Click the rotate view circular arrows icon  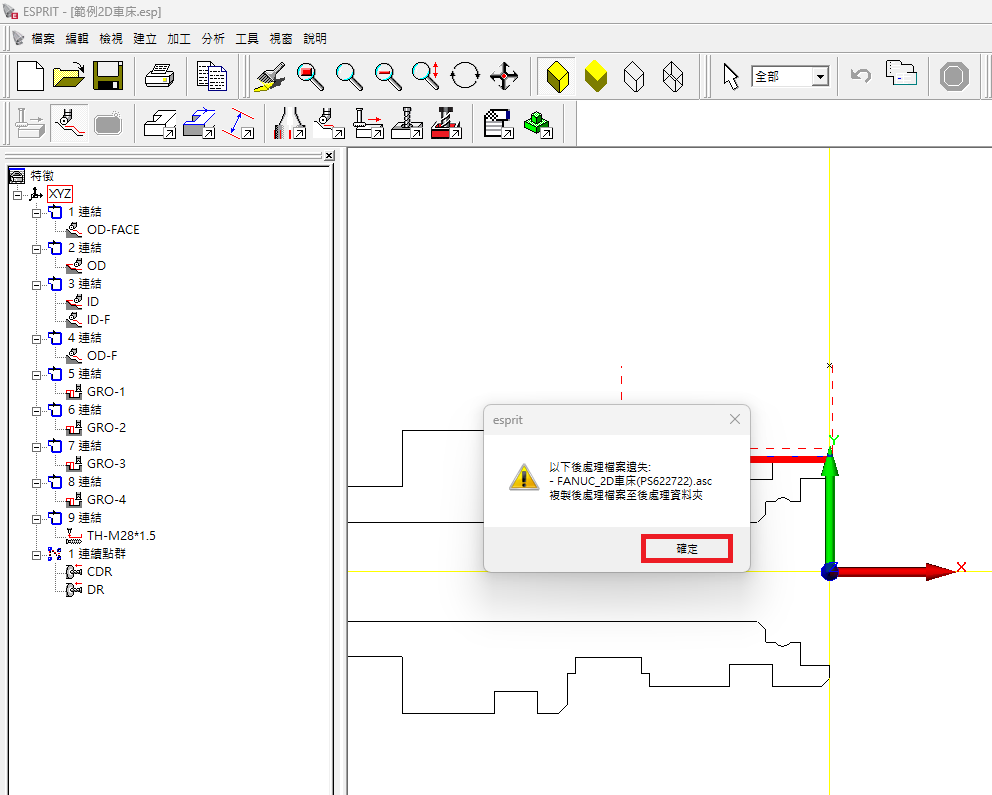click(465, 76)
